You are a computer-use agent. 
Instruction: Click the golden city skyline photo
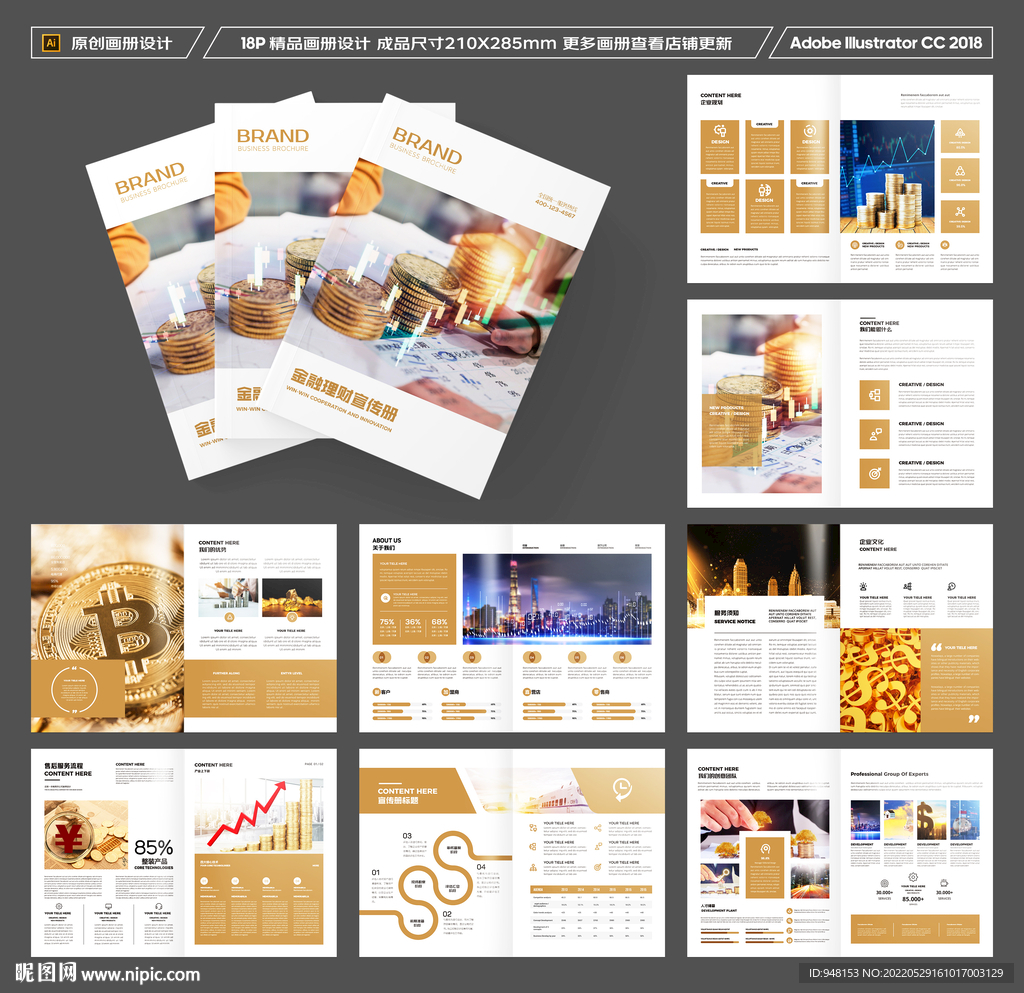763,576
